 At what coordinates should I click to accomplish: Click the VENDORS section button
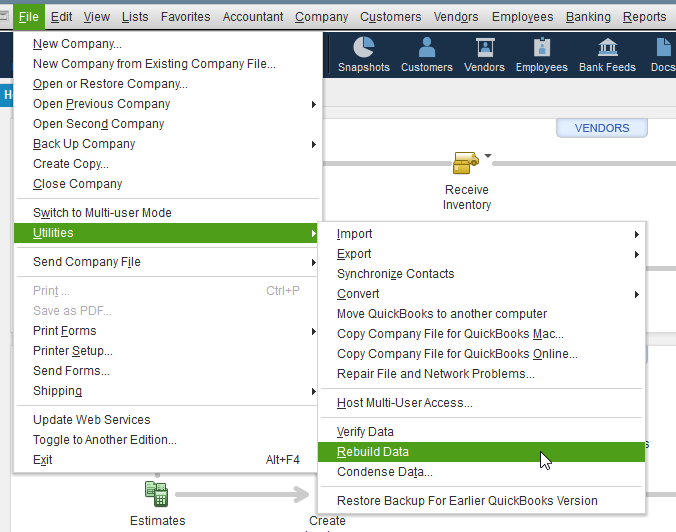[601, 128]
